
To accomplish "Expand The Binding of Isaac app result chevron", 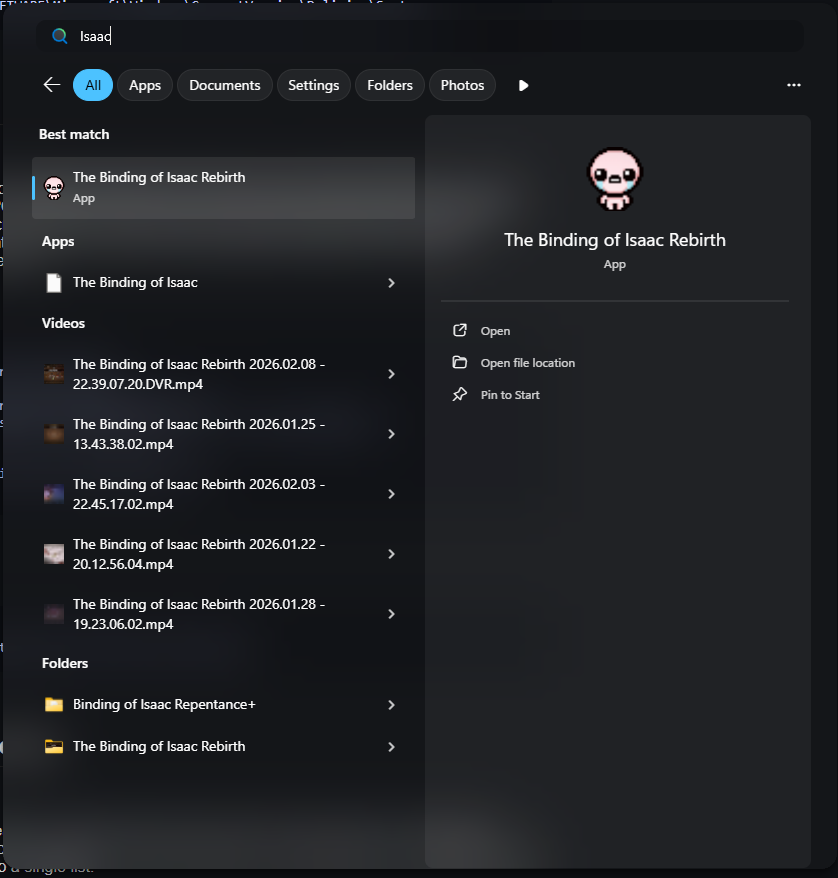I will 391,283.
